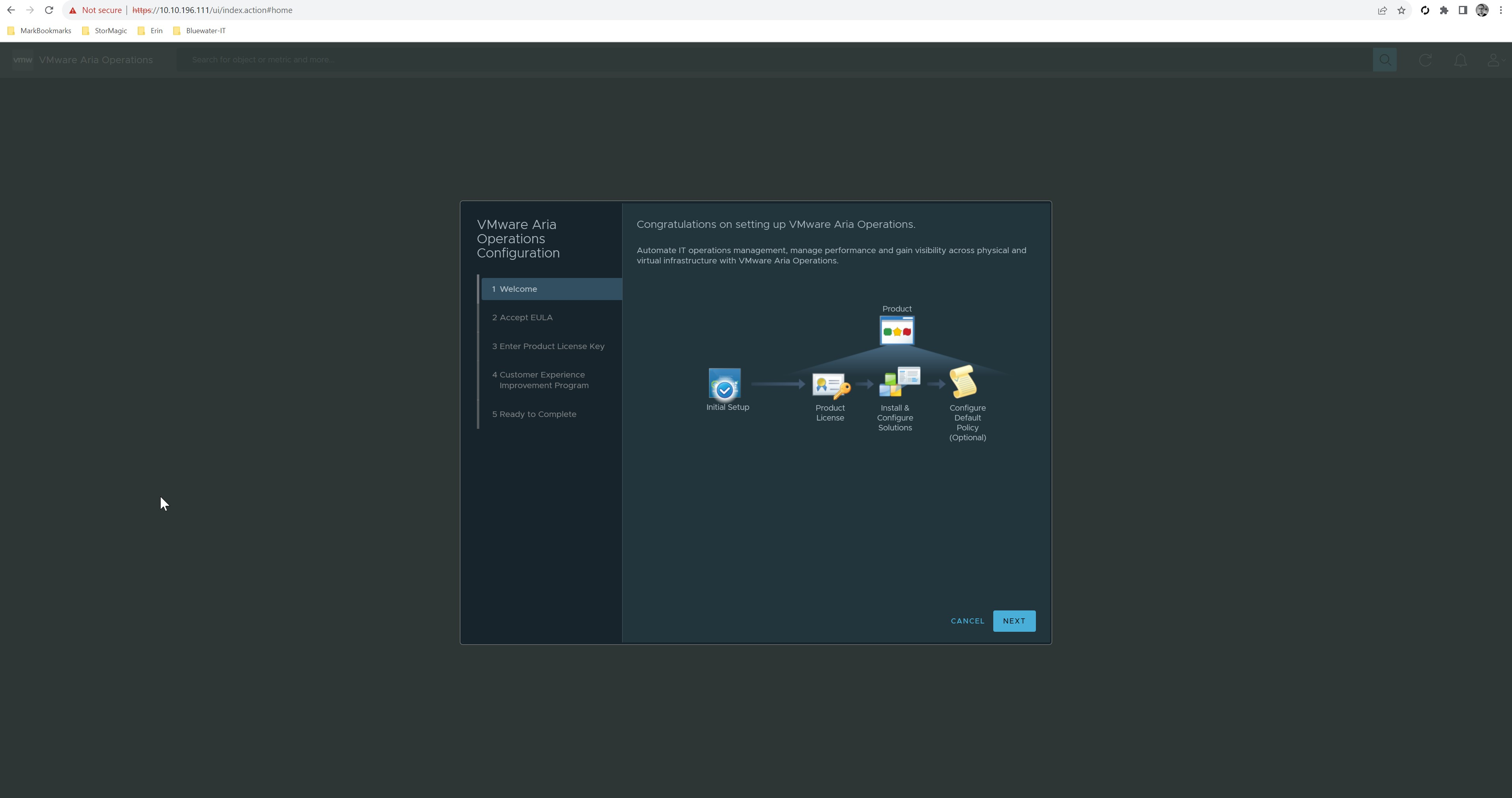Open the Chrome three-dot menu
The image size is (1512, 798).
point(1501,10)
